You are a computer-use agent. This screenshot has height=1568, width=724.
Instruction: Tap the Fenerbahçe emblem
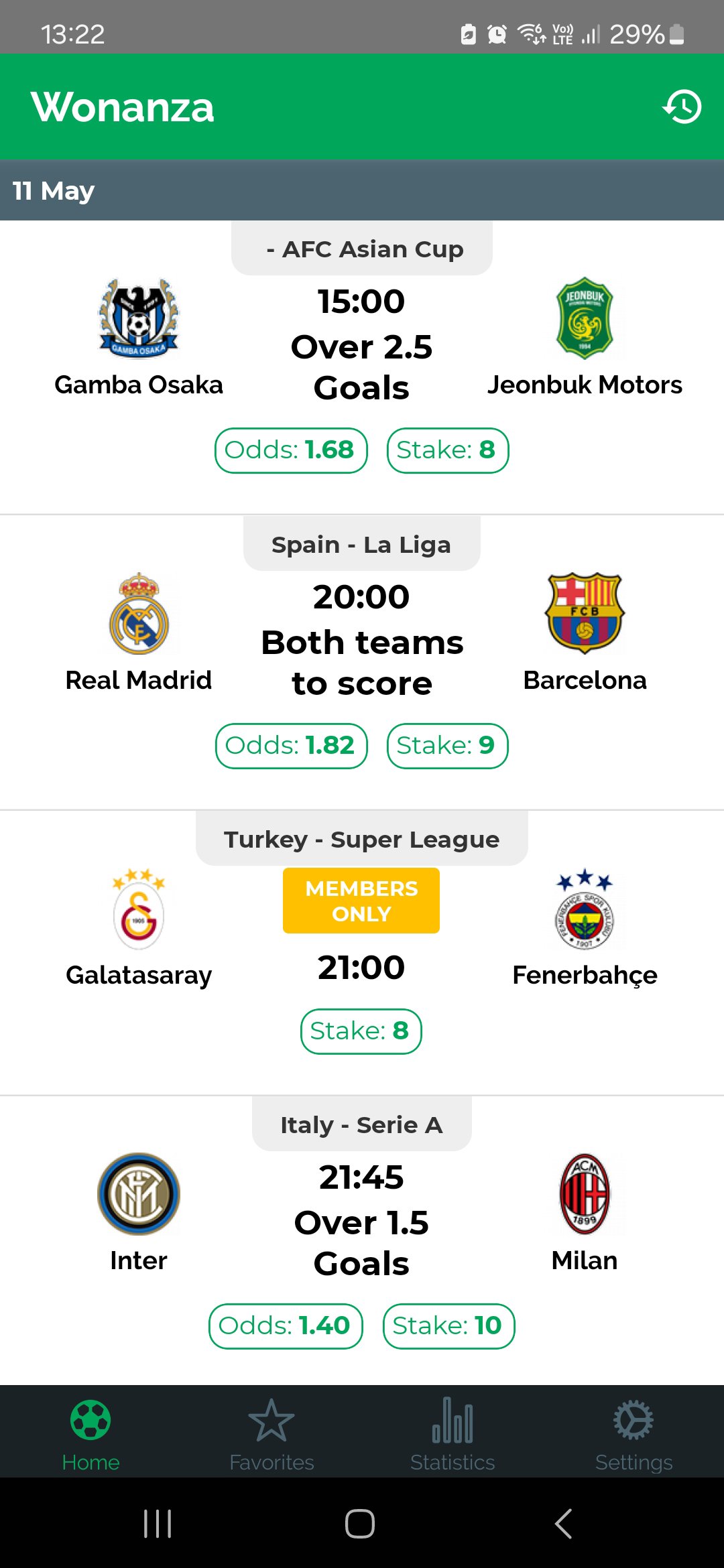[585, 909]
